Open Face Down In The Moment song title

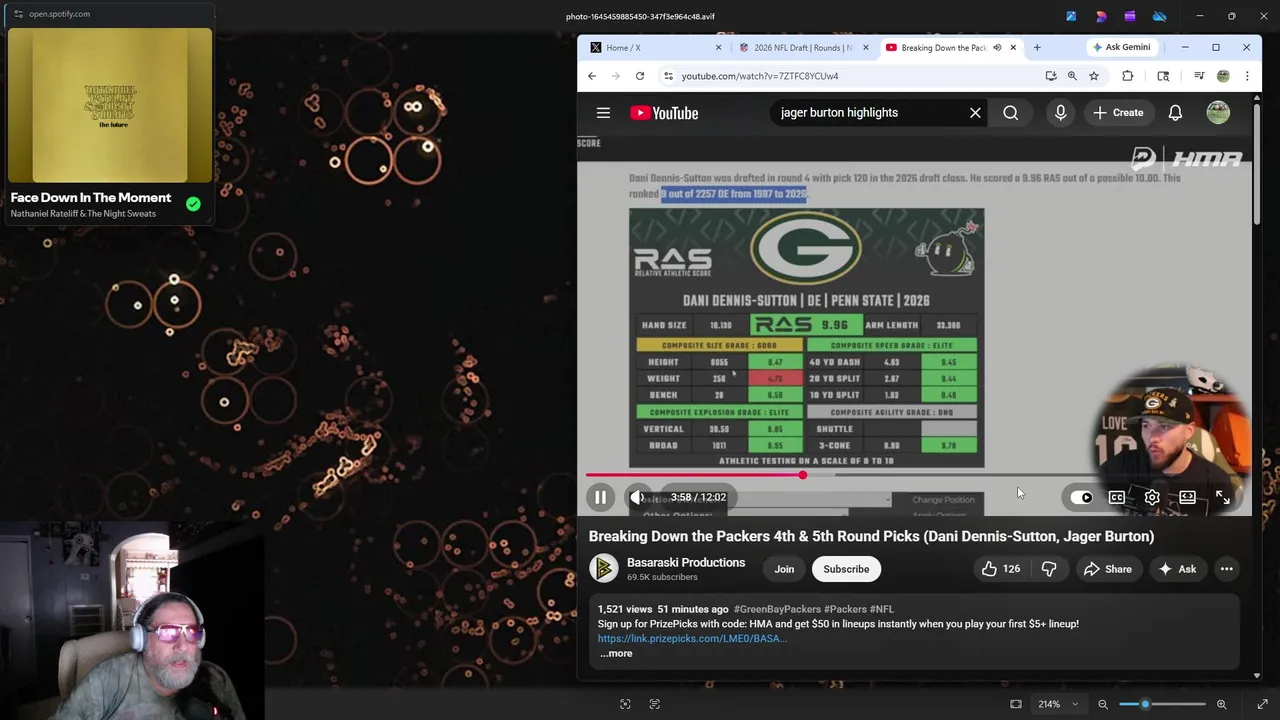coord(91,198)
